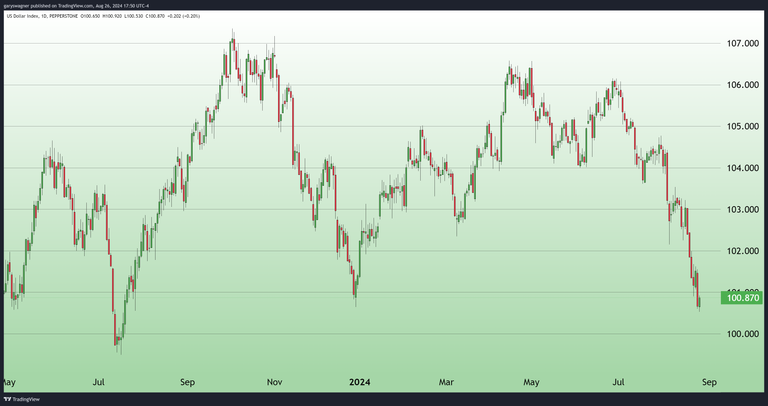Click the Mar label on time axis
The height and width of the screenshot is (406, 768).
[x=447, y=382]
